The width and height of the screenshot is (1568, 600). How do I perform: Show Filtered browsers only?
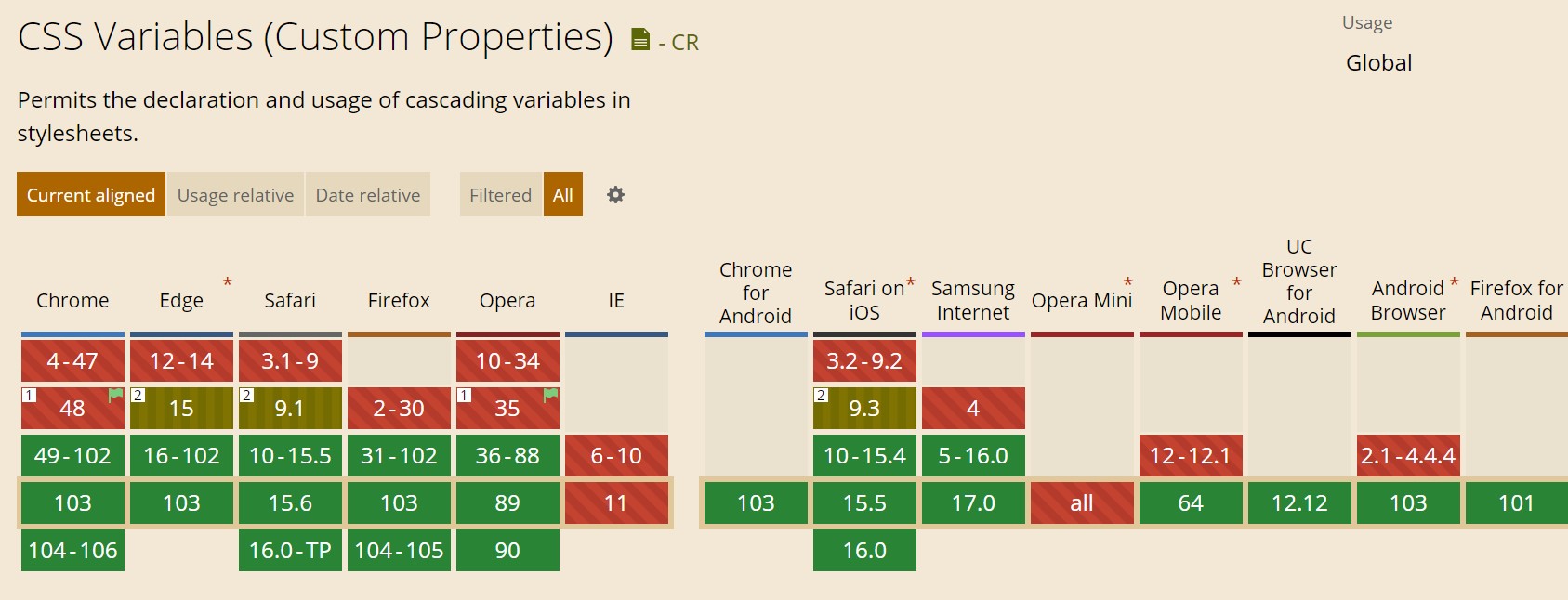pos(500,195)
